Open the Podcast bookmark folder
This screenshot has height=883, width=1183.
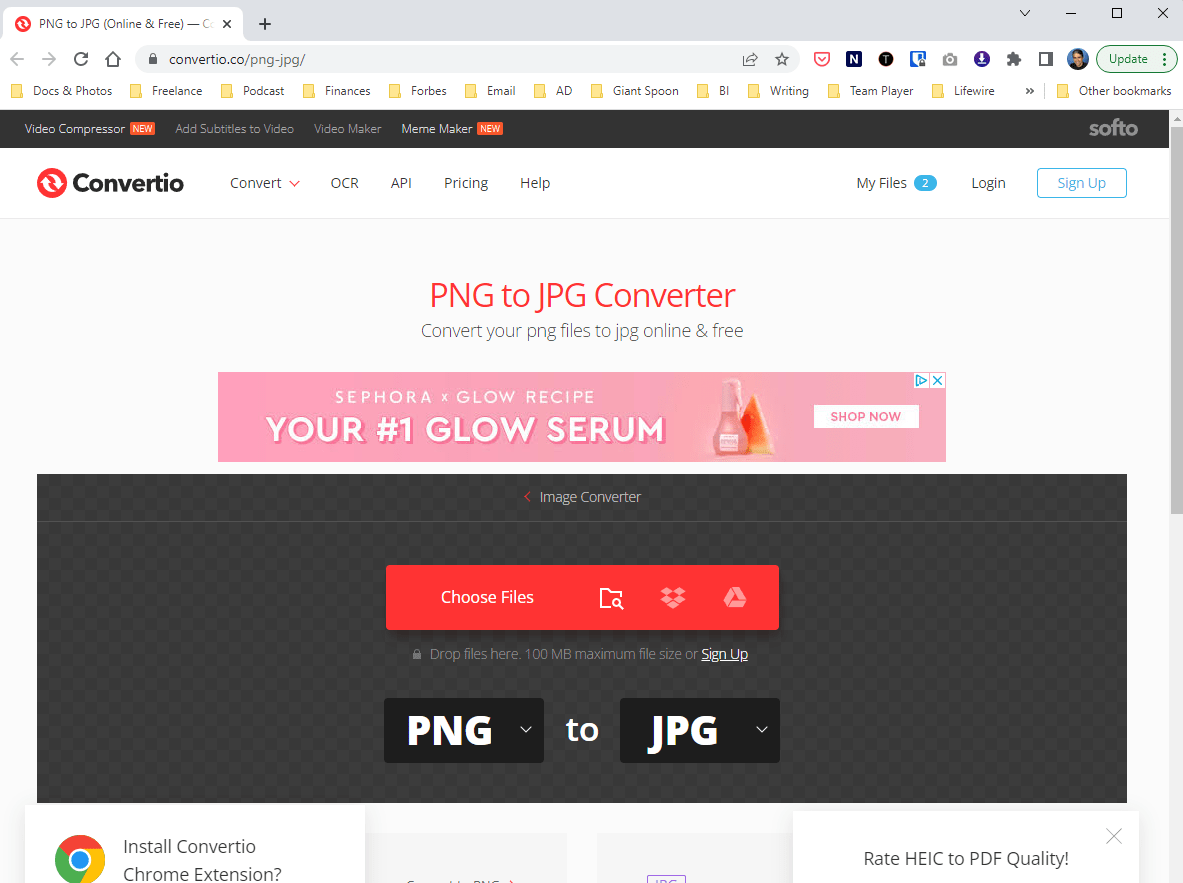point(253,91)
